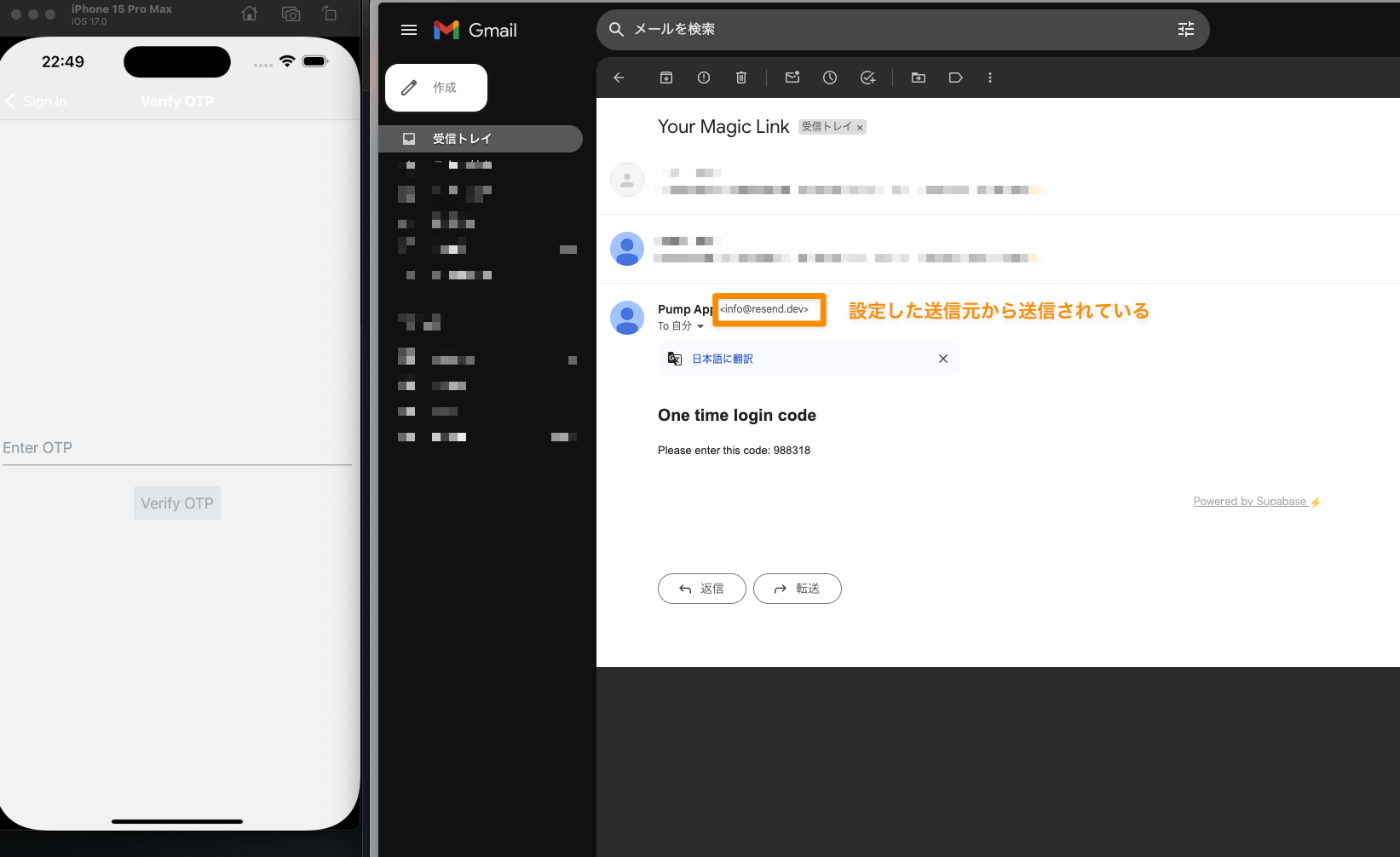Screen dimensions: 1400x857
Task: Open second collapsed message blue avatar
Action: tap(627, 248)
